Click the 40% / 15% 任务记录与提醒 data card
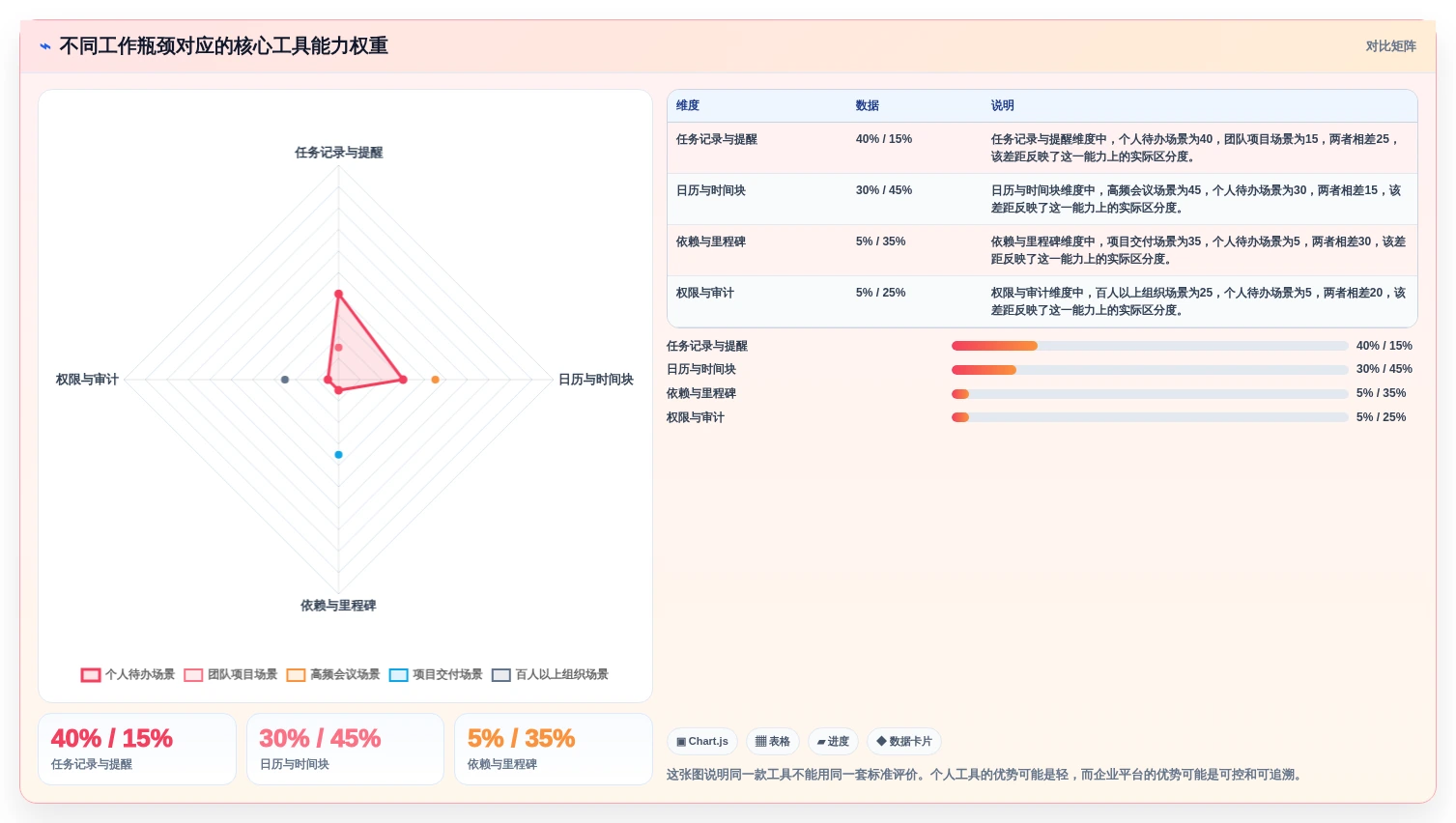The height and width of the screenshot is (823, 1456). [x=137, y=750]
